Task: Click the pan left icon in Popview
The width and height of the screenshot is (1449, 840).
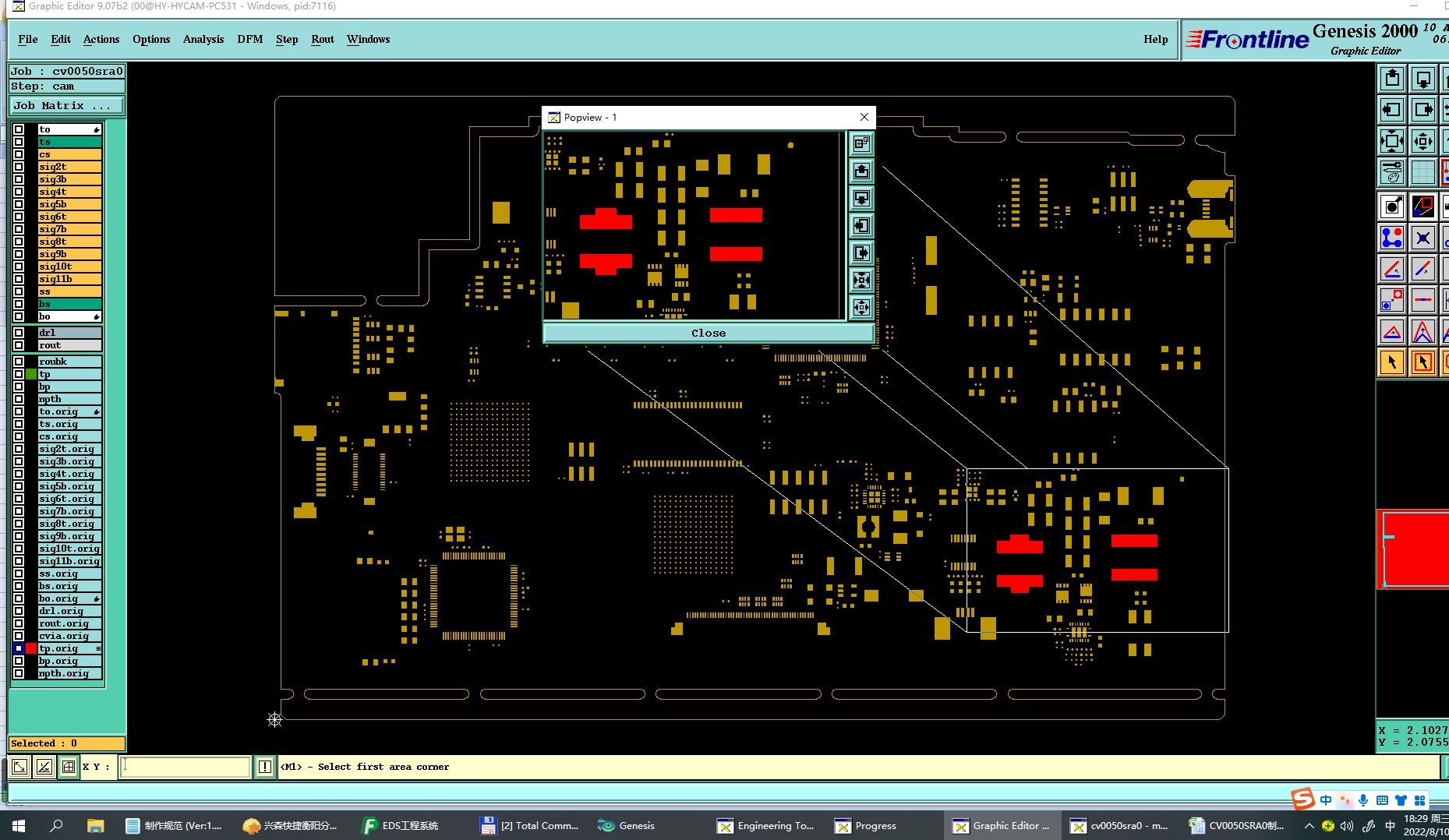Action: (x=861, y=226)
